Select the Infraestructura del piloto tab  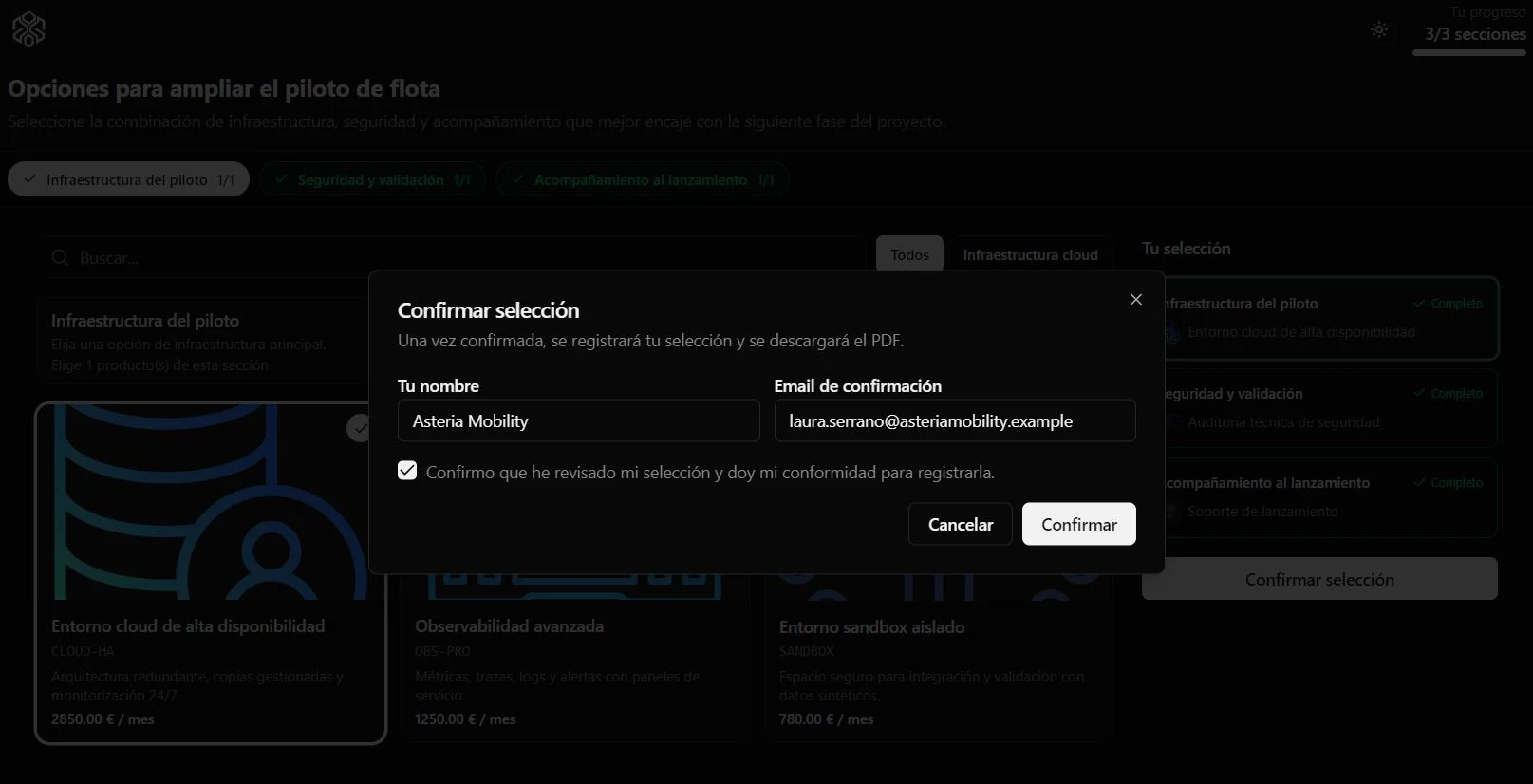(x=128, y=179)
